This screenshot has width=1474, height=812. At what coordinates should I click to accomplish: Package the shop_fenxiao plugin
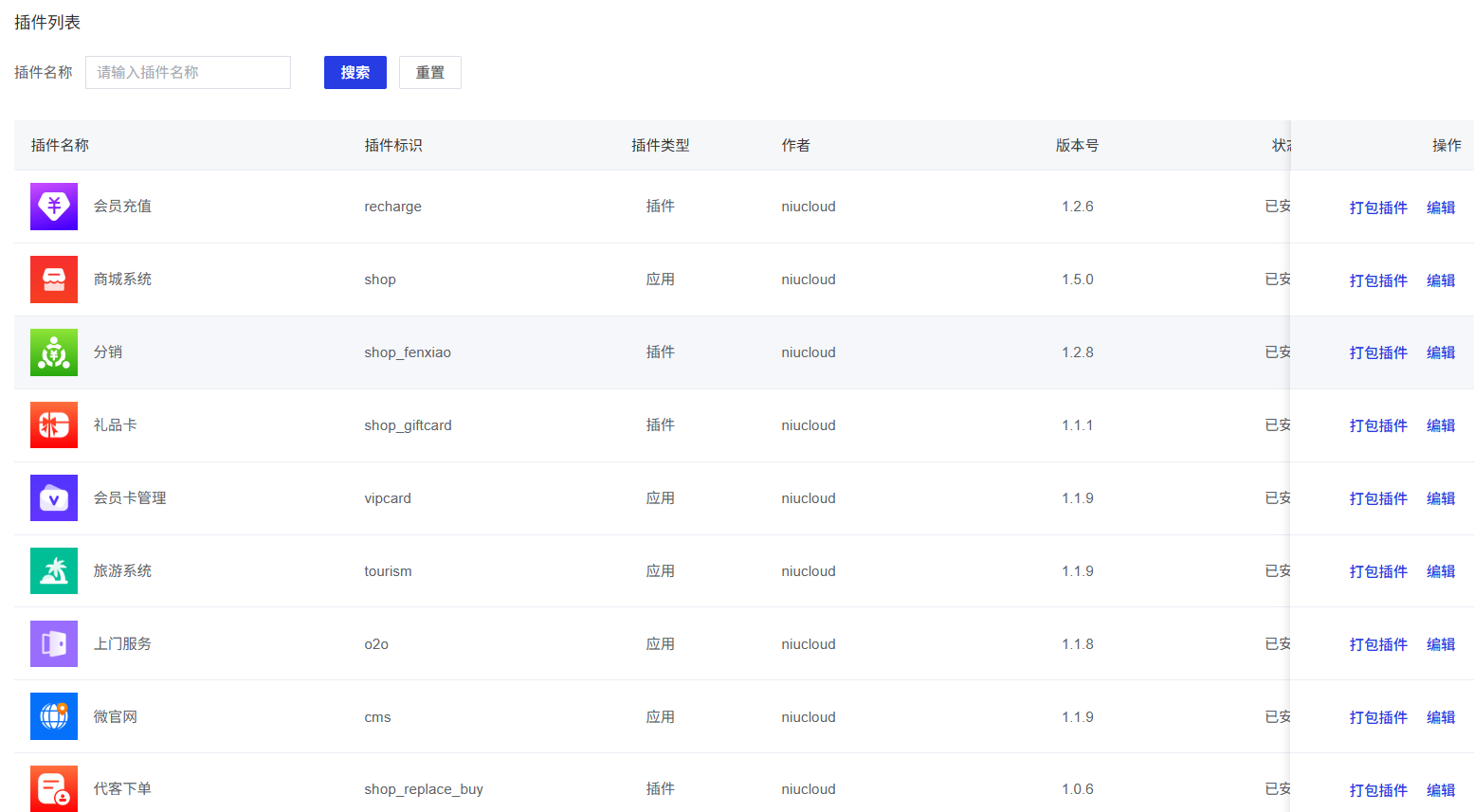point(1378,352)
